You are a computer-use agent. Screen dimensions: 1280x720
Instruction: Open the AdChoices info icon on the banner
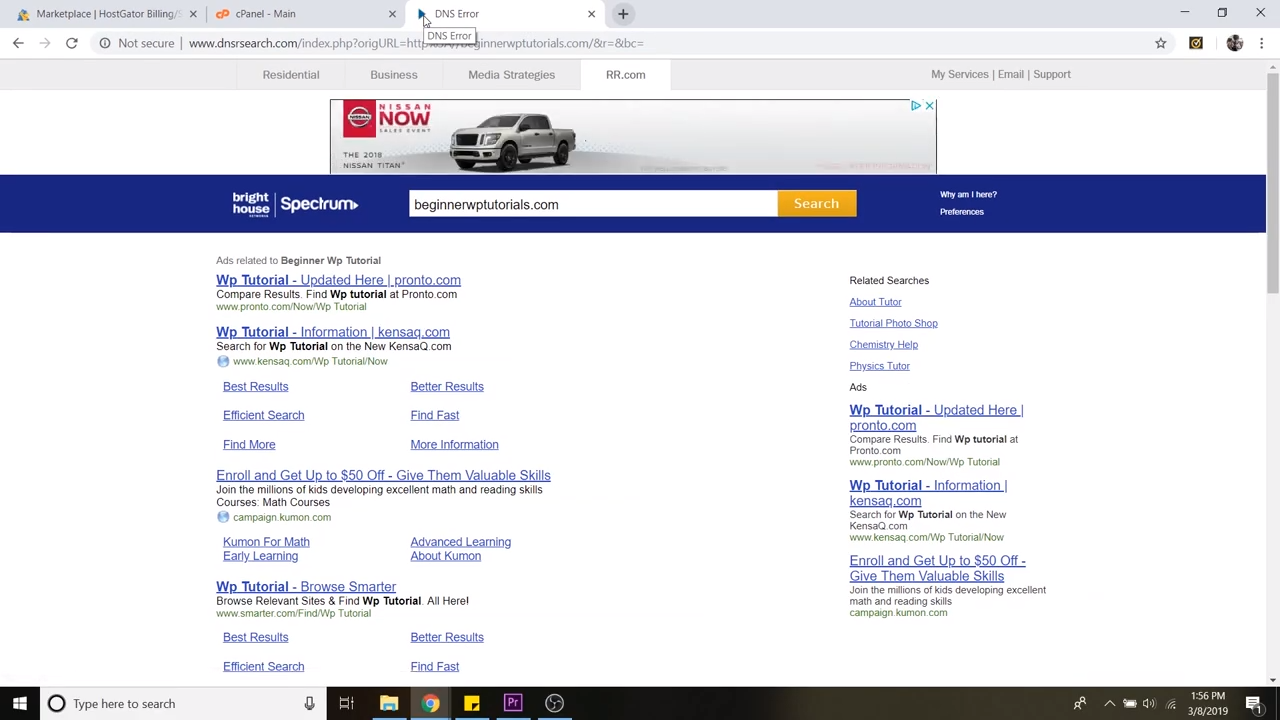tap(915, 106)
